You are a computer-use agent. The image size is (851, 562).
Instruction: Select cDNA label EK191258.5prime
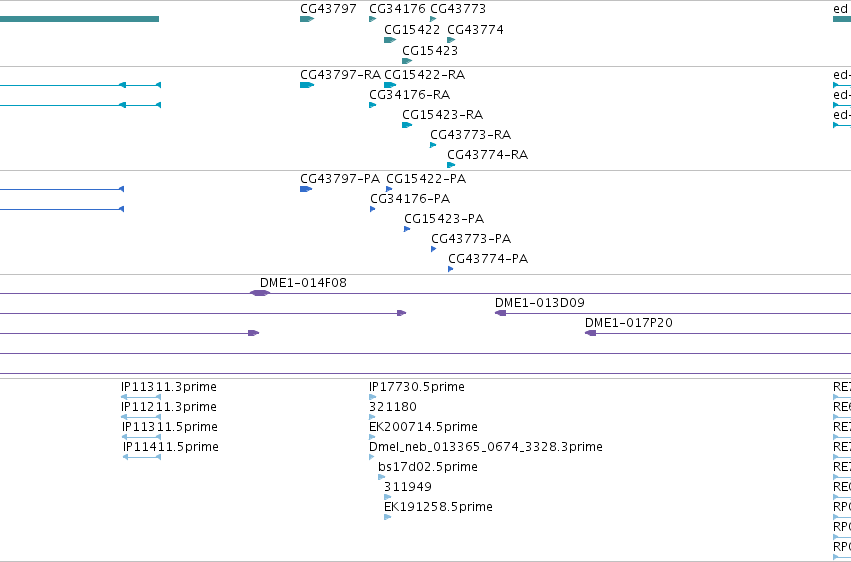point(439,507)
